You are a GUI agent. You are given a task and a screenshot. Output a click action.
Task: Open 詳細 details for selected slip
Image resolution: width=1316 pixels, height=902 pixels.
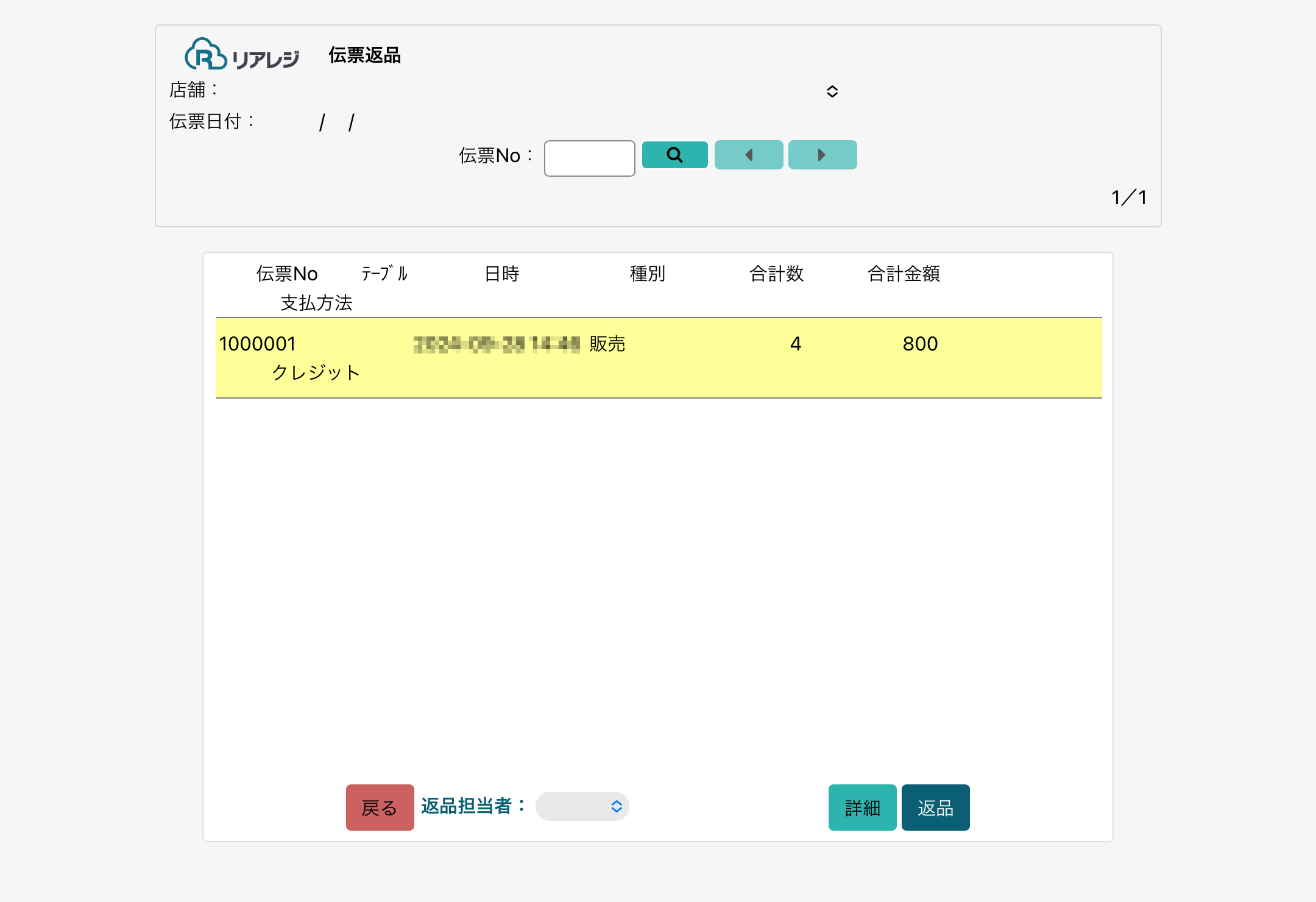pyautogui.click(x=861, y=808)
